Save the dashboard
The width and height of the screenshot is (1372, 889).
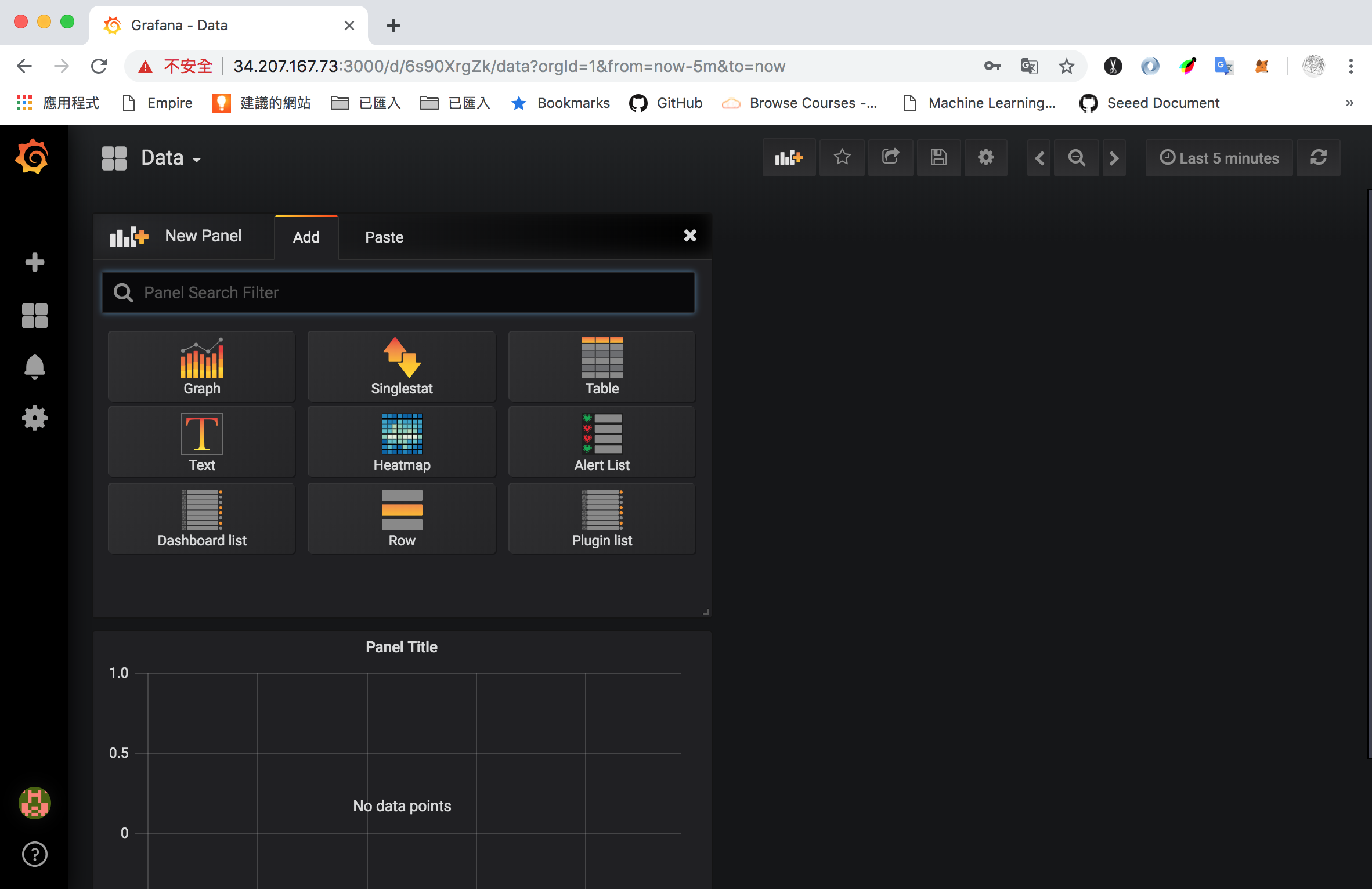pos(938,158)
